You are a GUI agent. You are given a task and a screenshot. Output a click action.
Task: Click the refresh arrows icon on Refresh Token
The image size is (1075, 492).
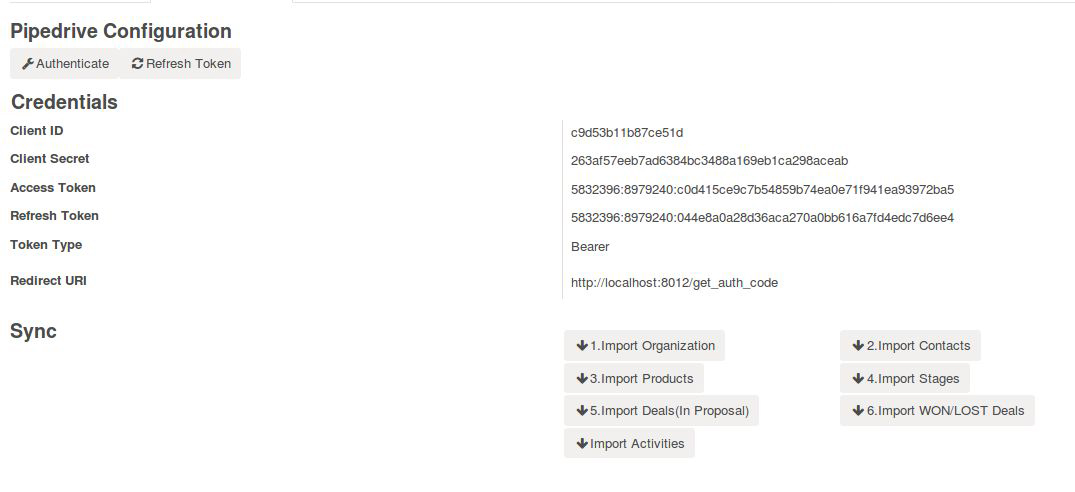click(137, 64)
